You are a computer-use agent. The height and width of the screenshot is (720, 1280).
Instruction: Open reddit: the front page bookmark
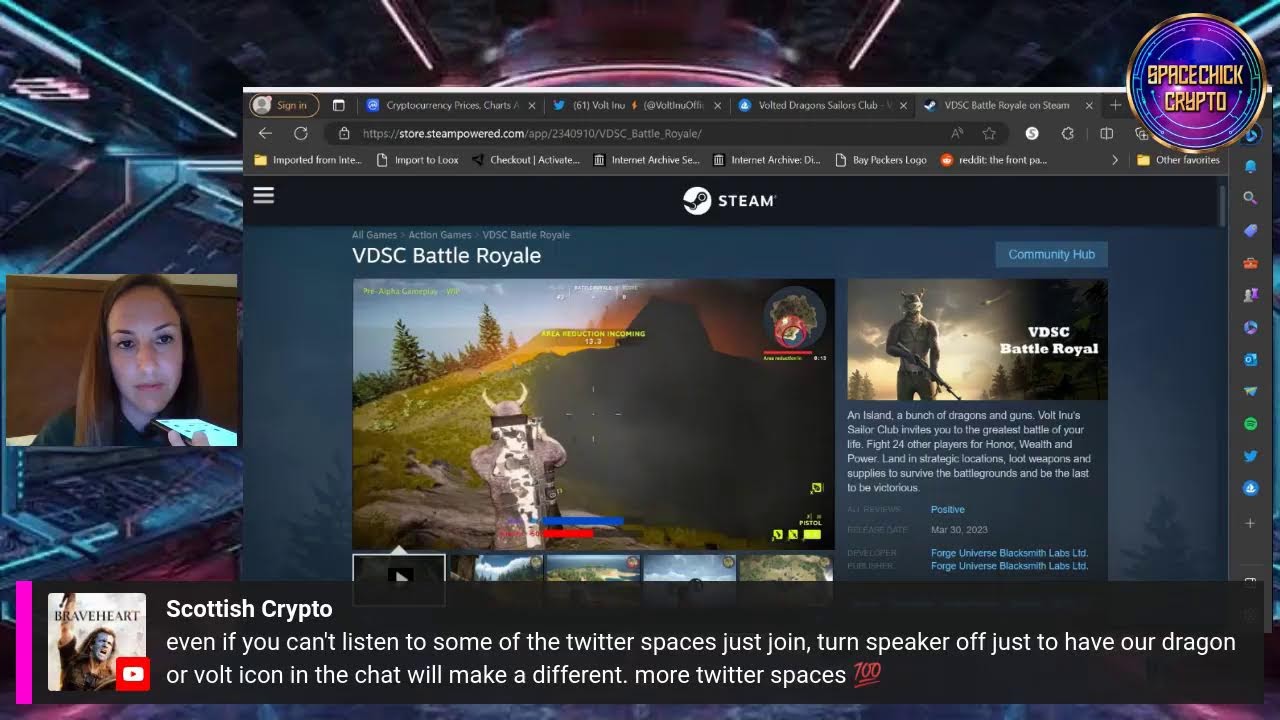(994, 160)
